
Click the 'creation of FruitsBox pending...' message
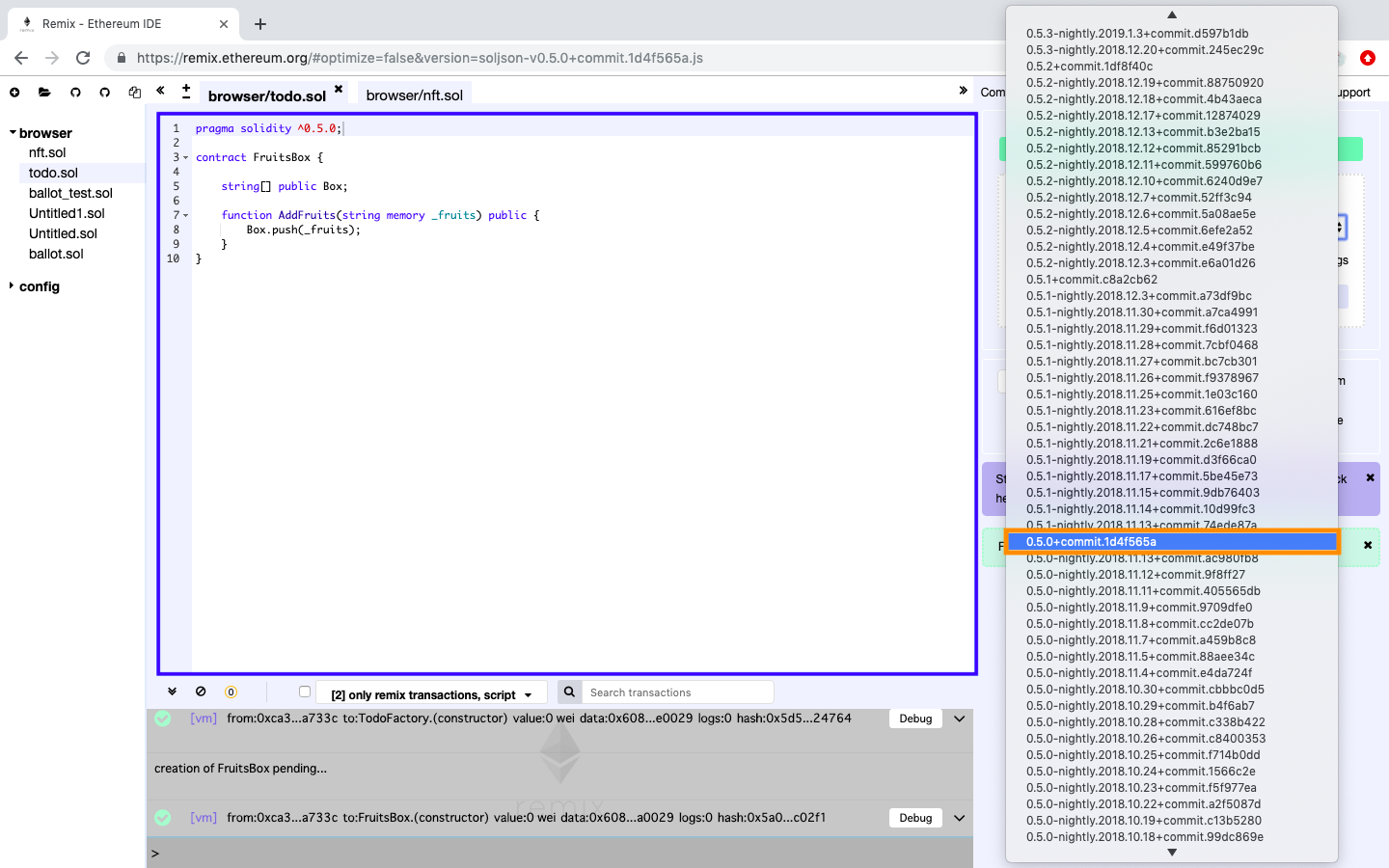(240, 769)
